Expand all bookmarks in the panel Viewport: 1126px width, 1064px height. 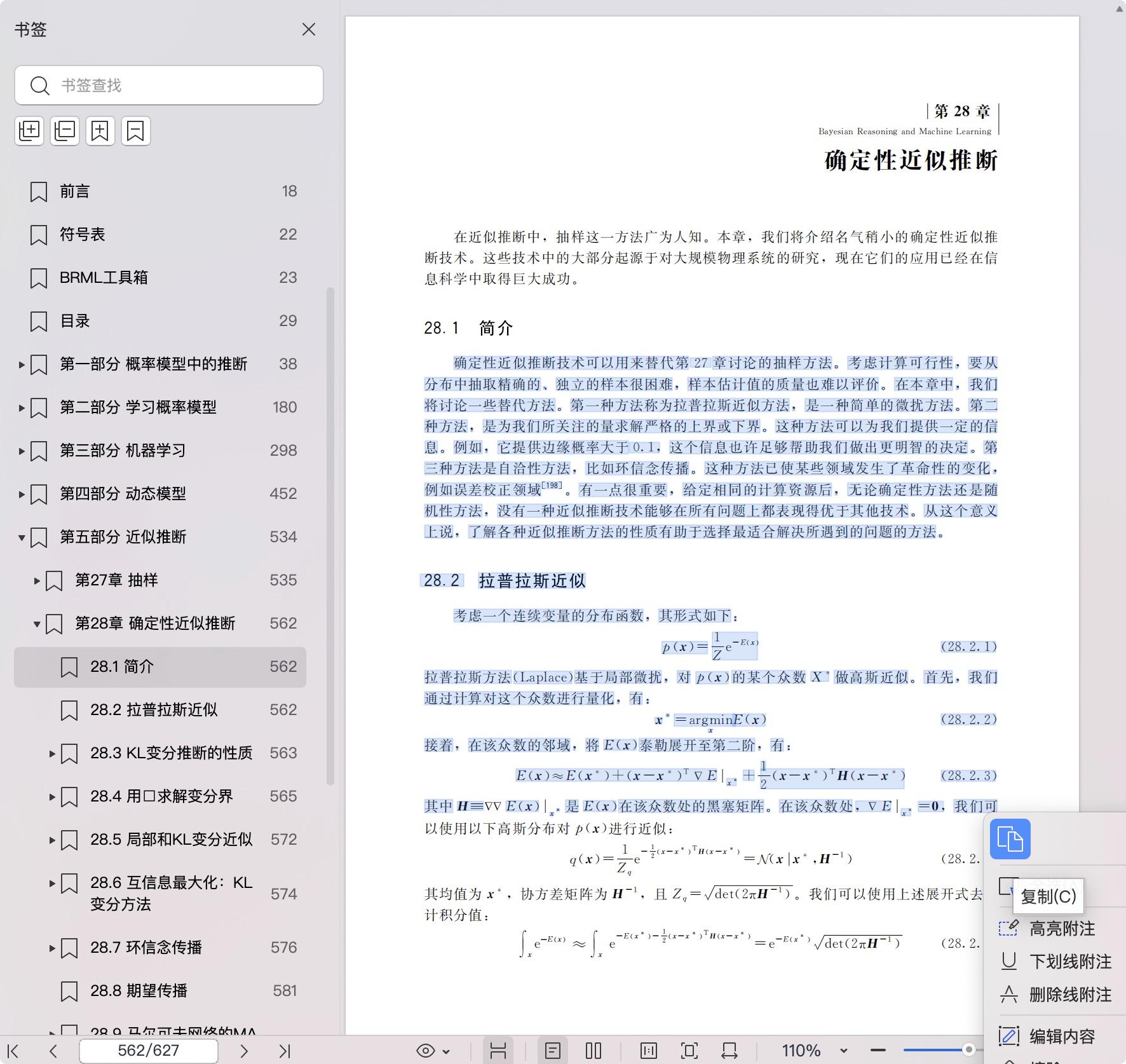[29, 130]
